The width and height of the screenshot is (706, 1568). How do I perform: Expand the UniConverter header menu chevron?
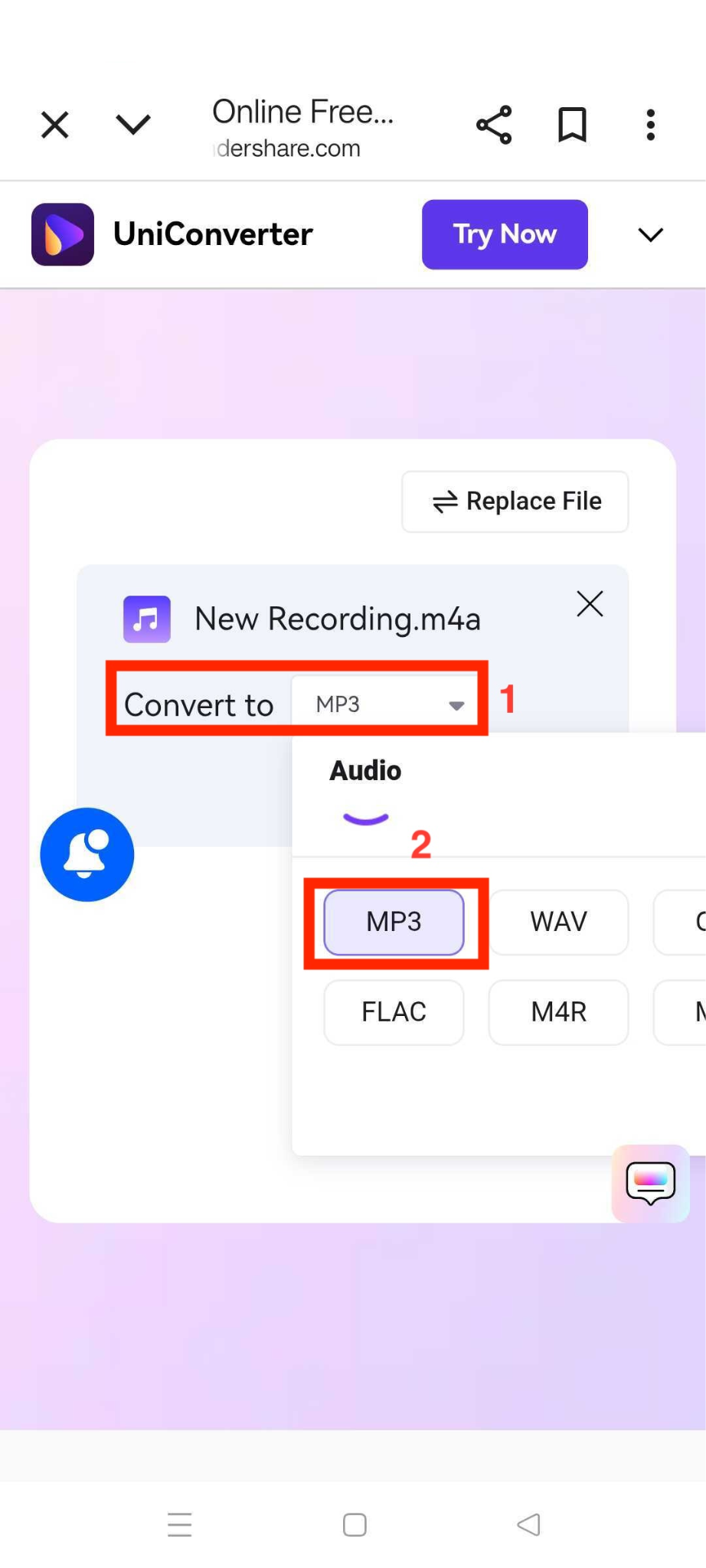pyautogui.click(x=651, y=235)
